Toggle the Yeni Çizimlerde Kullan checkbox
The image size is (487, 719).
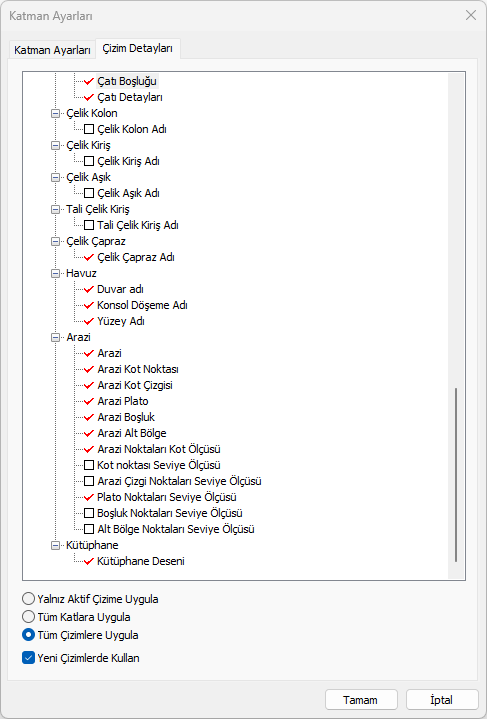pos(28,658)
